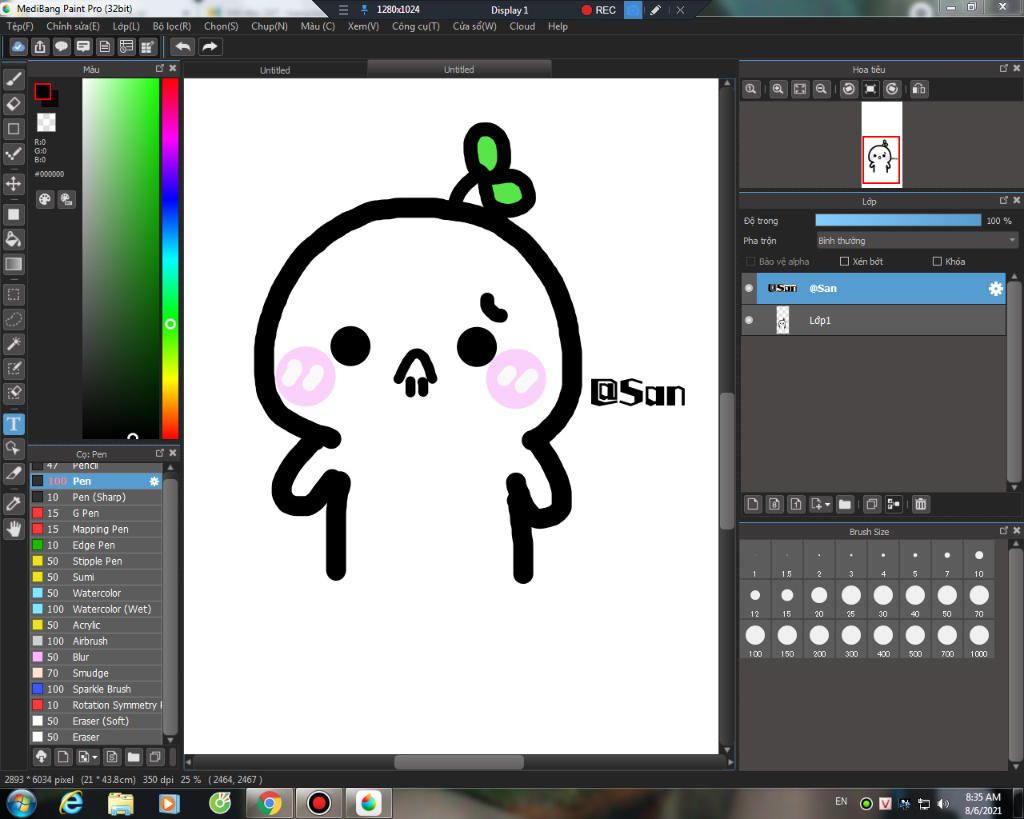This screenshot has height=819, width=1024.
Task: Check the Bảo vệ alpha checkbox
Action: tap(750, 261)
